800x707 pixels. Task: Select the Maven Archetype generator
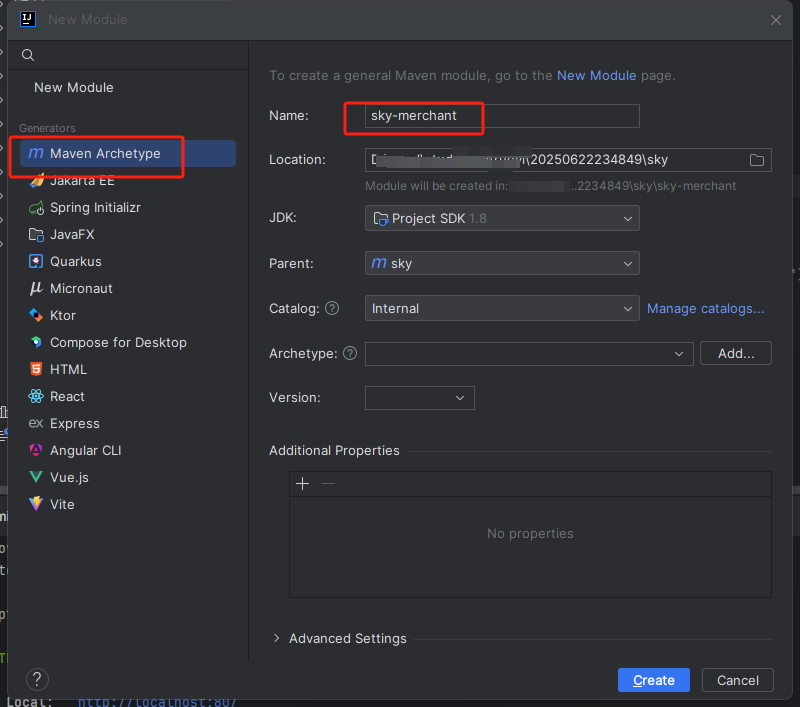point(128,154)
